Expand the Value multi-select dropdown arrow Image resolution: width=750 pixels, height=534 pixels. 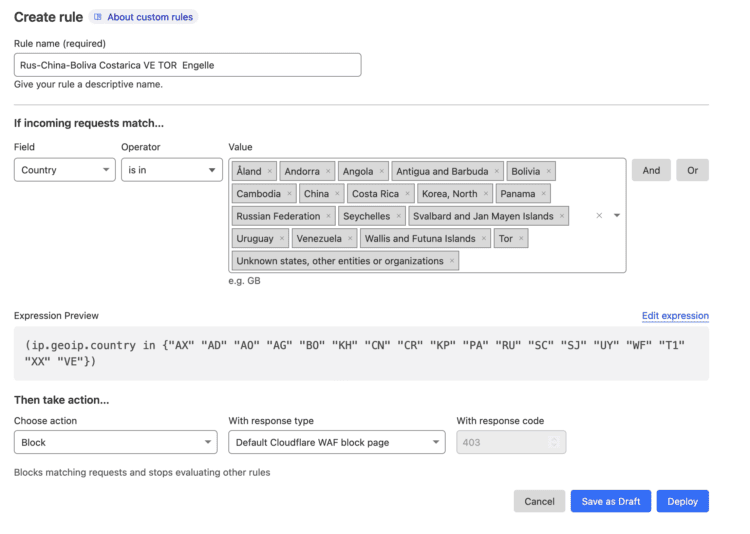617,215
